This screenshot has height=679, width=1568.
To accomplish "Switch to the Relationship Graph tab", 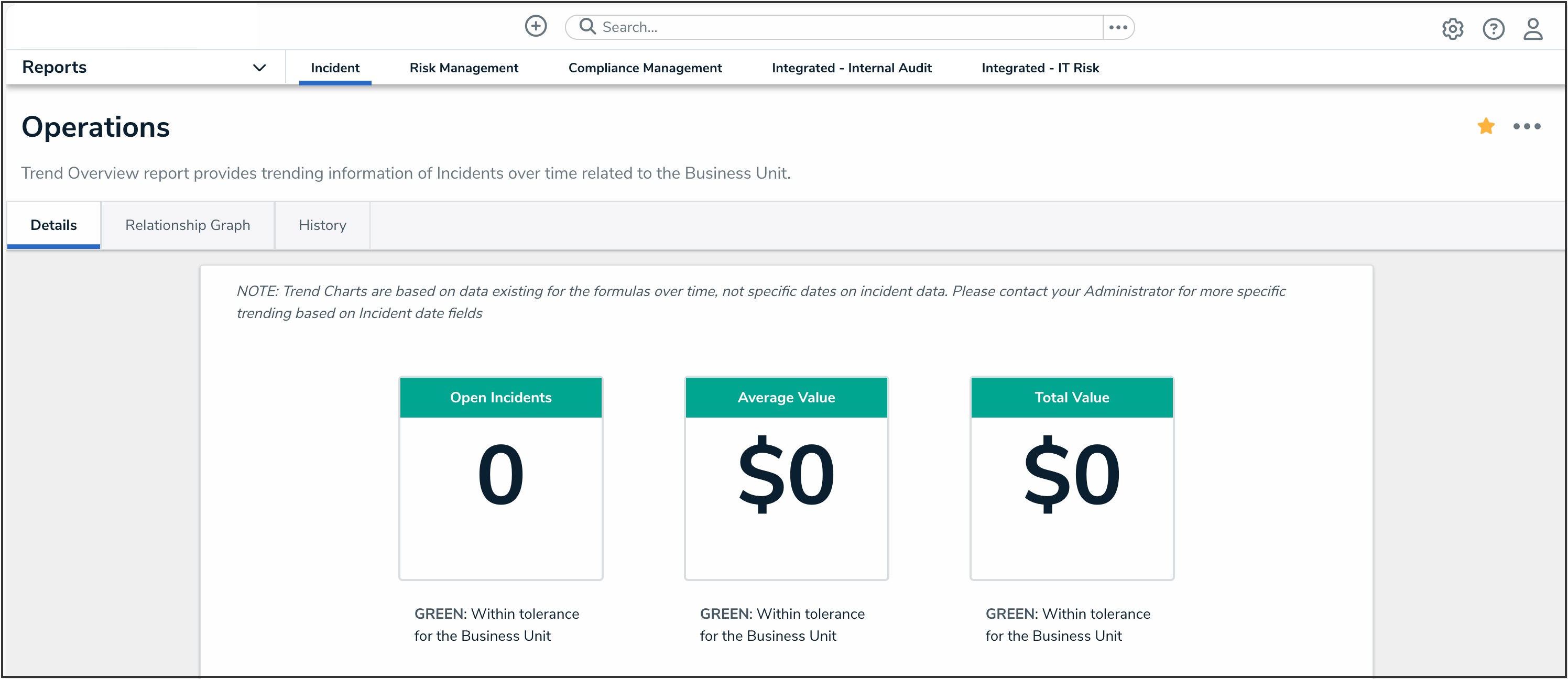I will (188, 225).
